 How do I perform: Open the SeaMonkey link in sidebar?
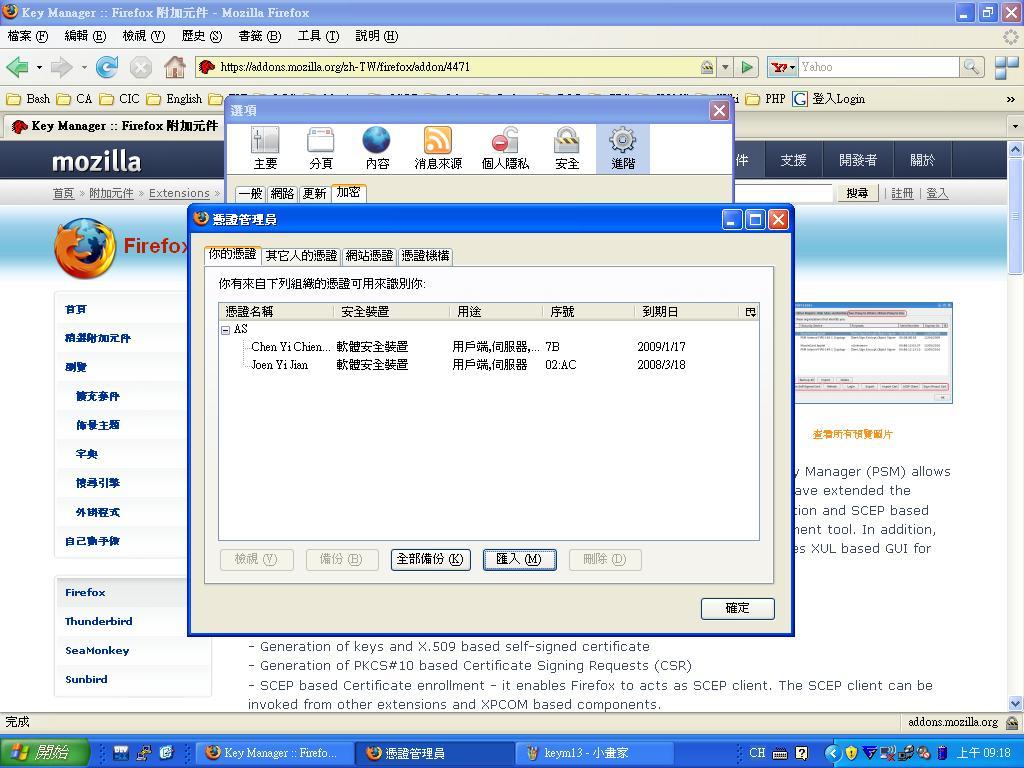point(97,650)
